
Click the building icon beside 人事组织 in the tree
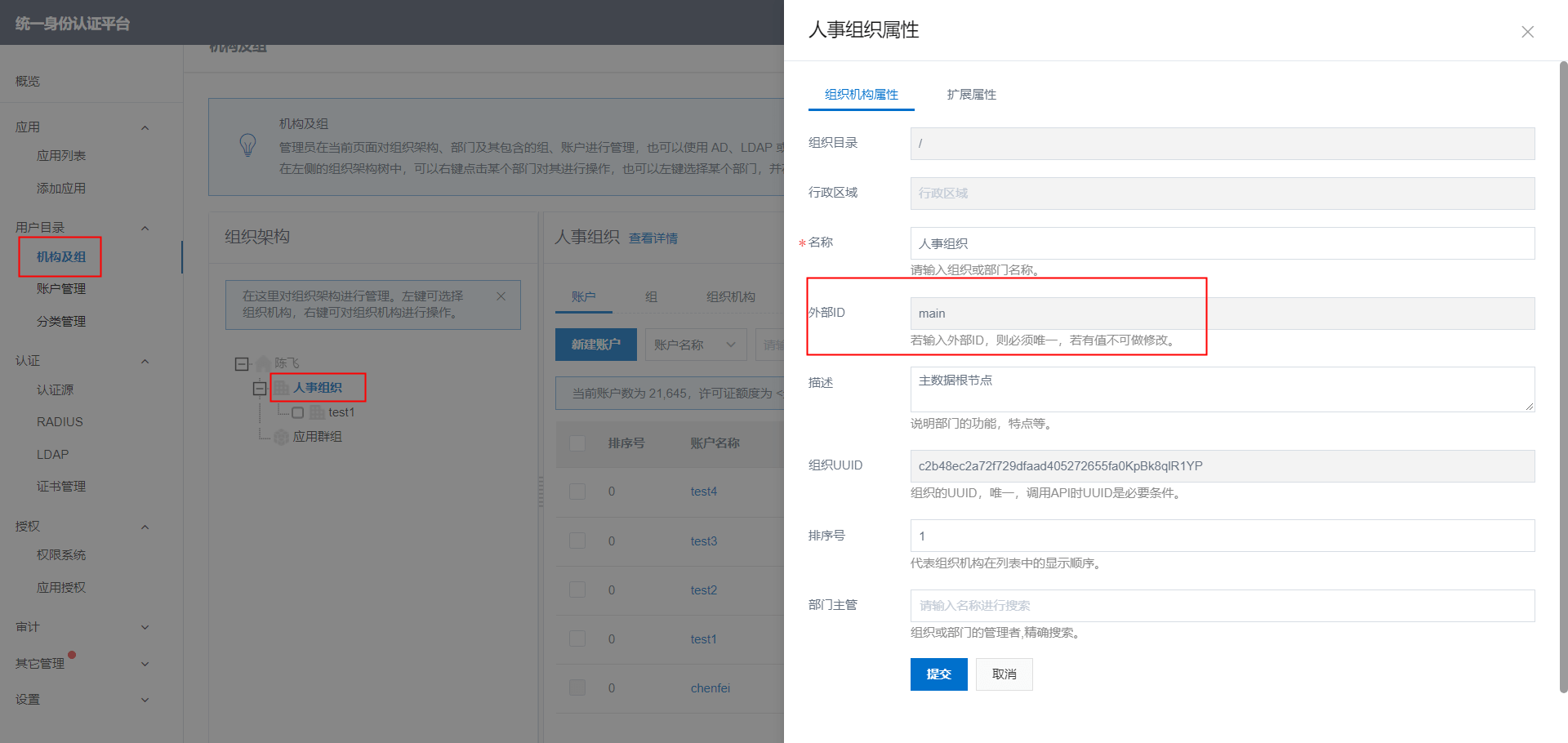(282, 388)
